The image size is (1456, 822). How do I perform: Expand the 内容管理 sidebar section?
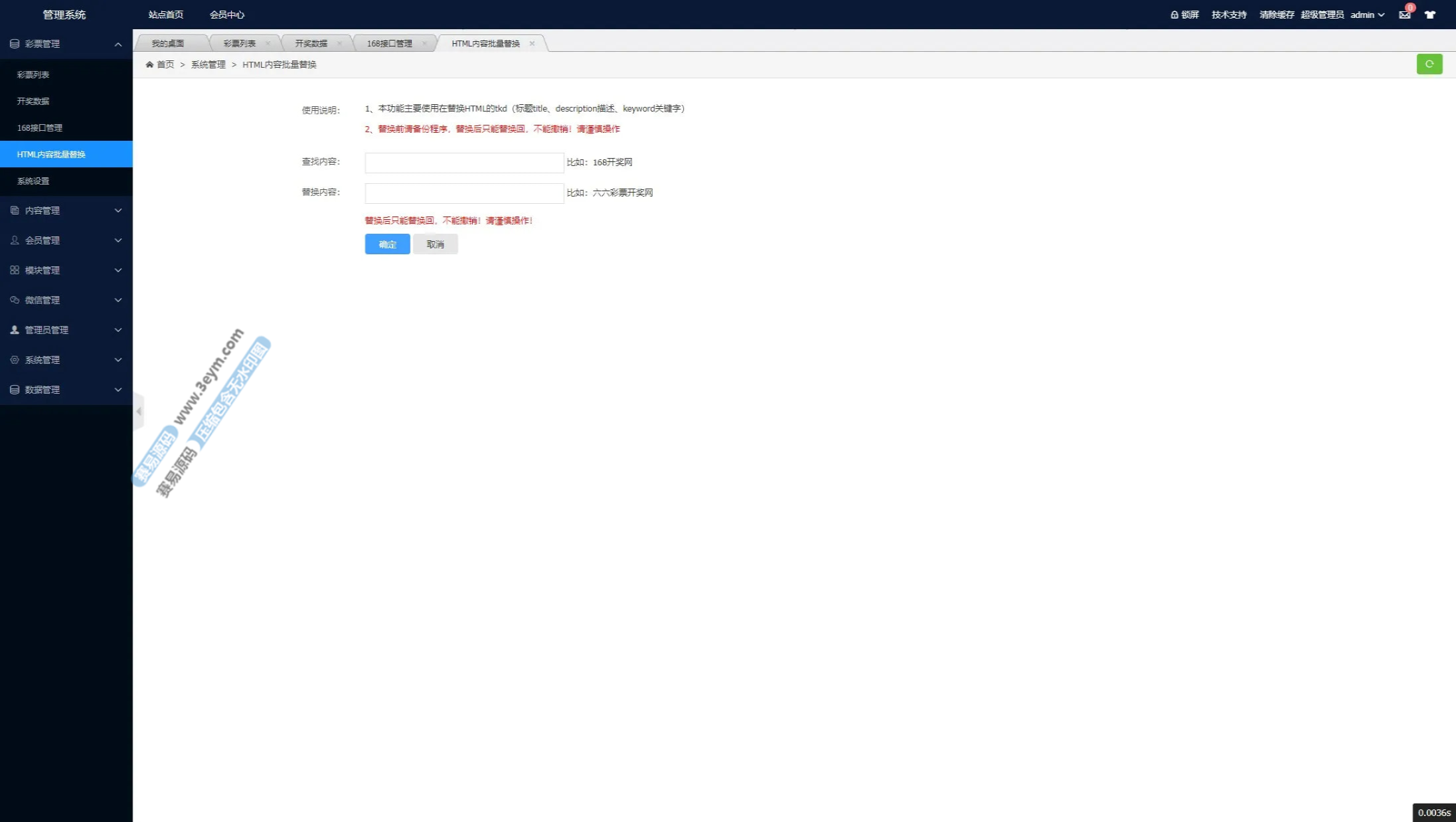pos(66,210)
